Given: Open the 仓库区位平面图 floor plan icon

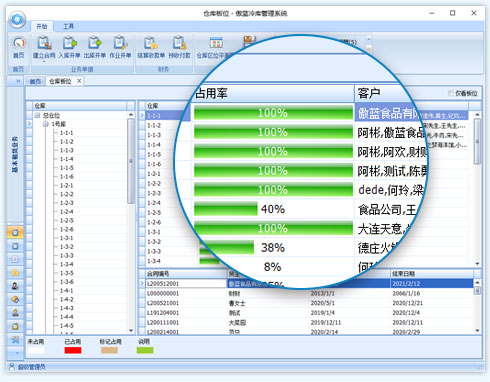Looking at the screenshot, I should coord(216,47).
